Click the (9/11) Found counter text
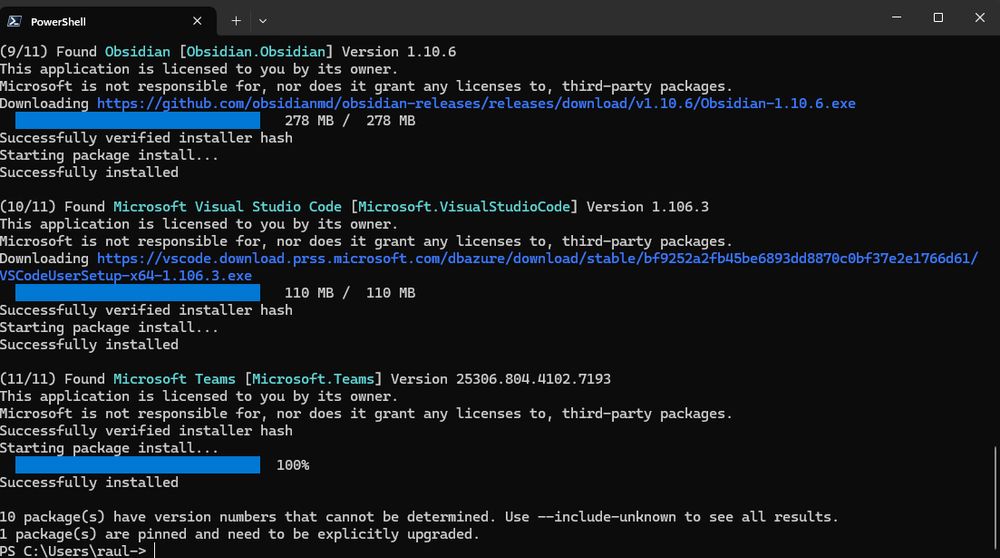 pyautogui.click(x=48, y=52)
